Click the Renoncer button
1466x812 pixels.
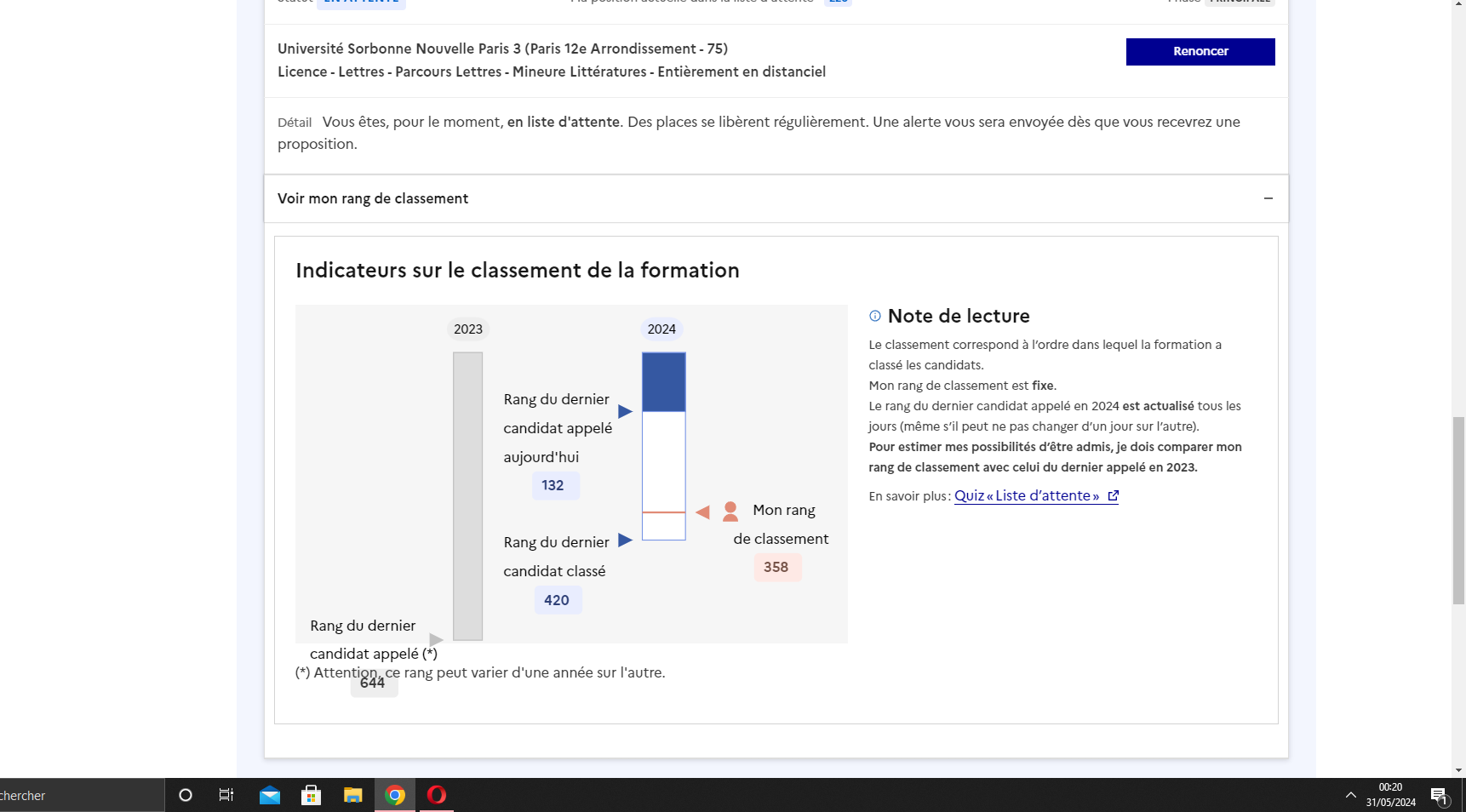point(1200,52)
